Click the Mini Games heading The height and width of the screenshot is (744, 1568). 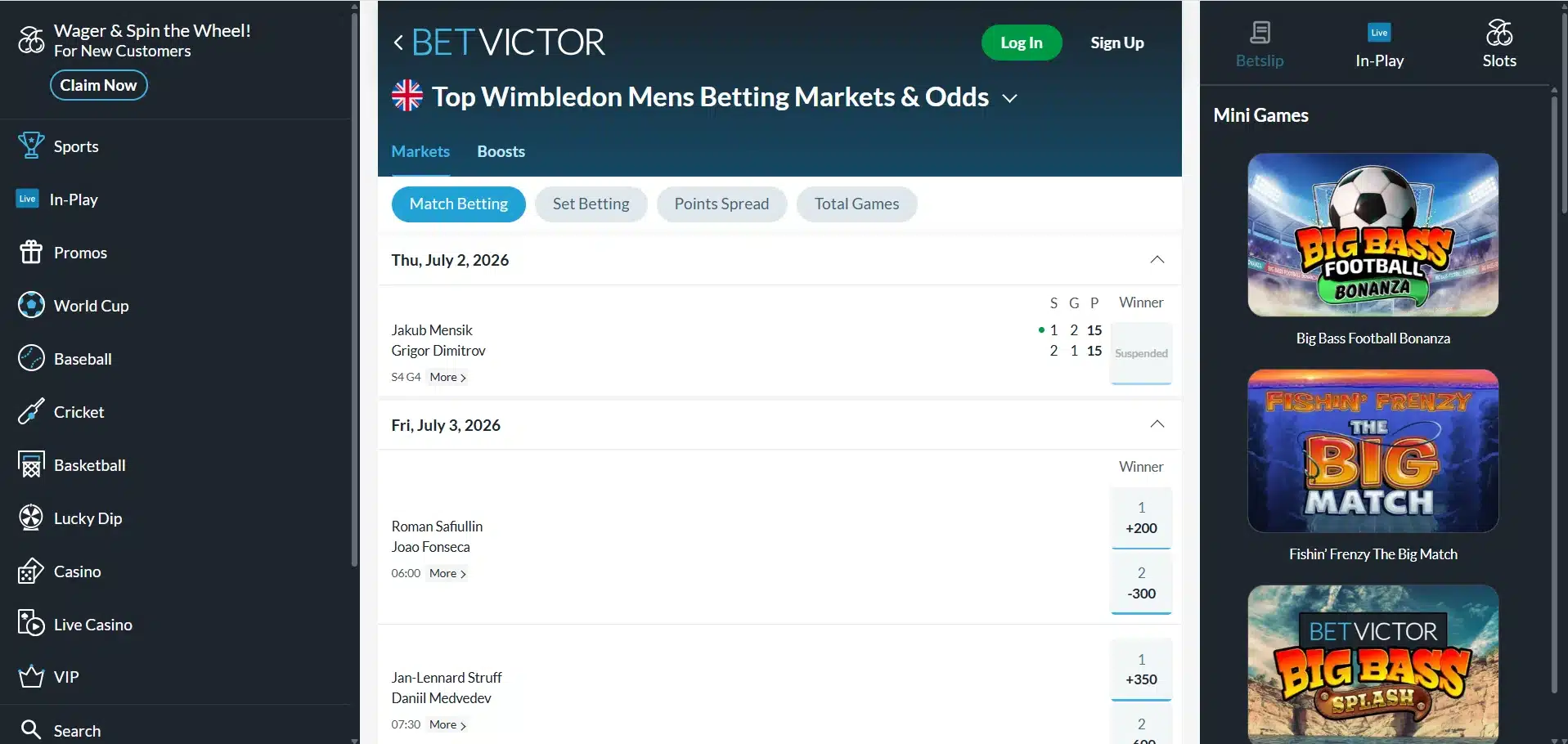click(1260, 115)
